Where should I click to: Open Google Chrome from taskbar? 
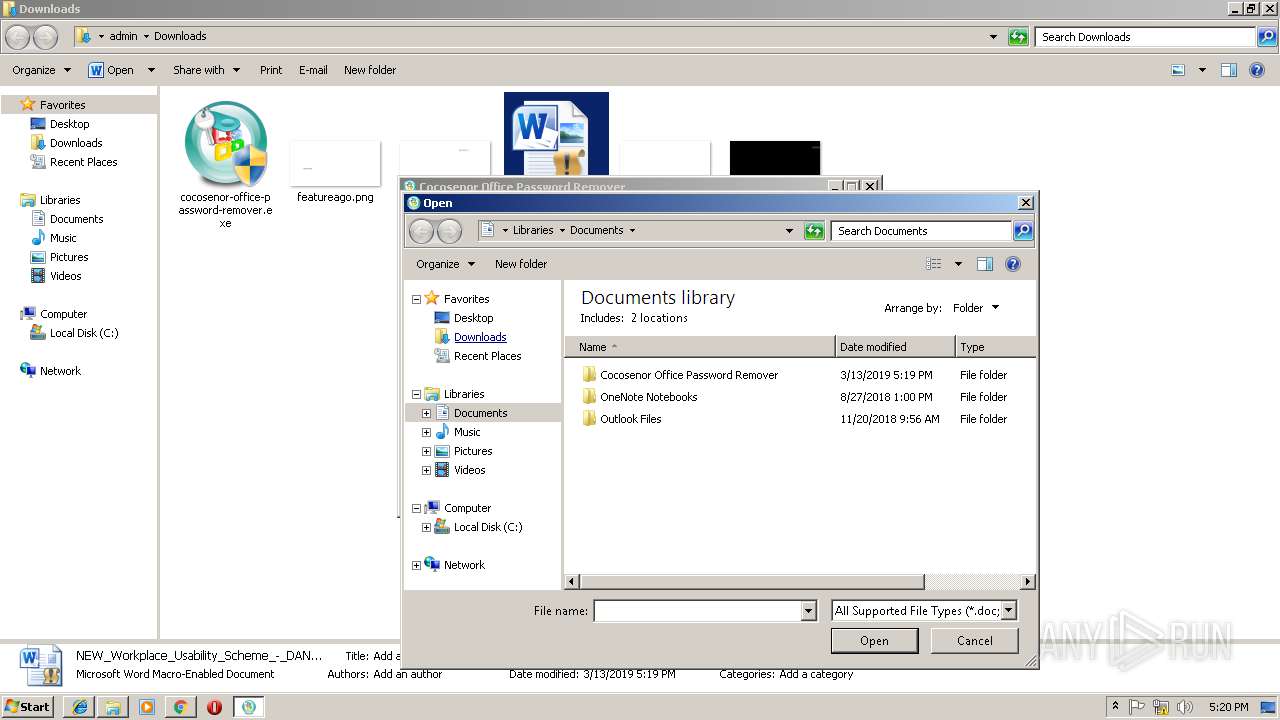pos(180,707)
